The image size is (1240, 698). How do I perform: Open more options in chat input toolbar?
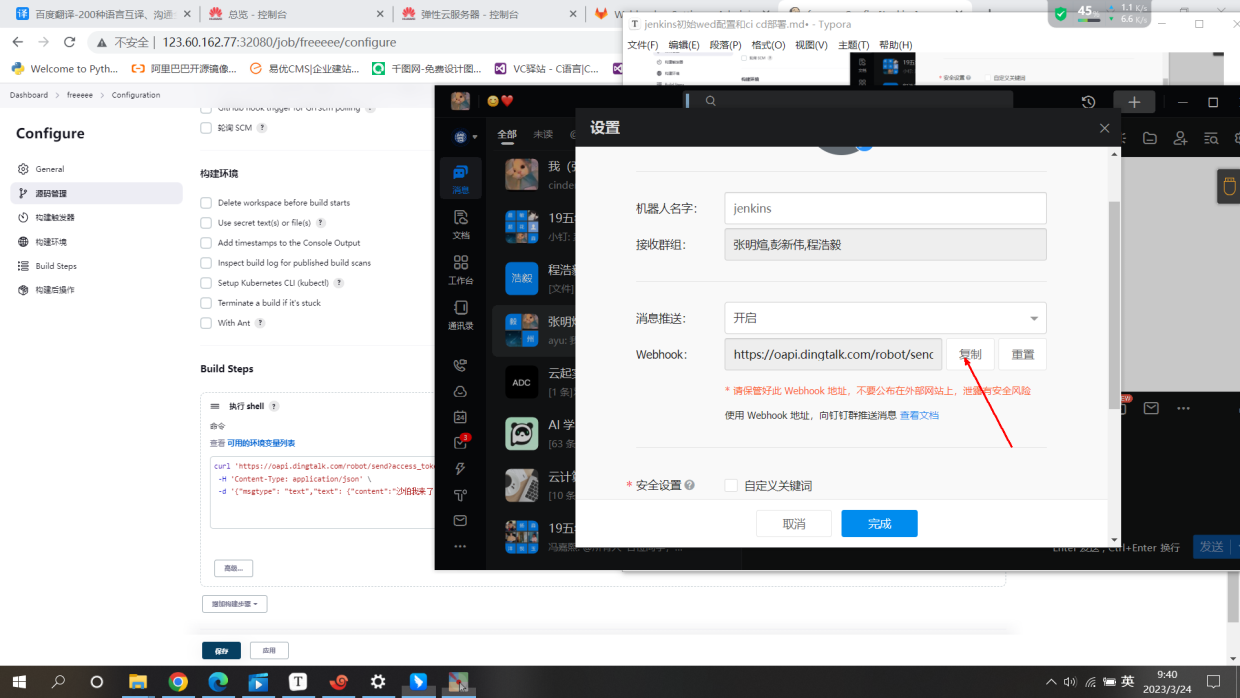(1184, 408)
